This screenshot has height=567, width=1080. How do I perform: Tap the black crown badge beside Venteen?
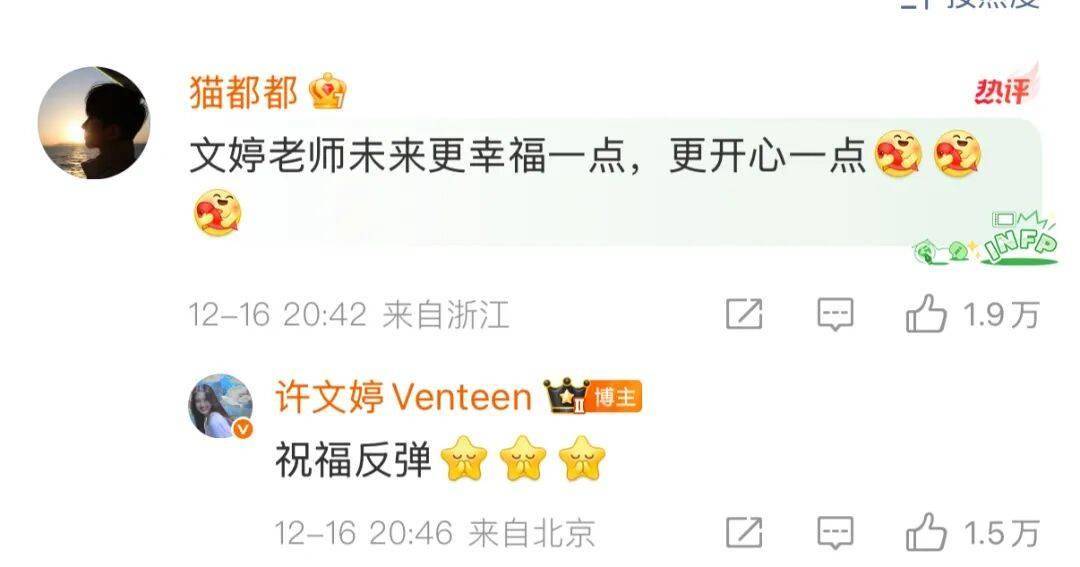(565, 396)
